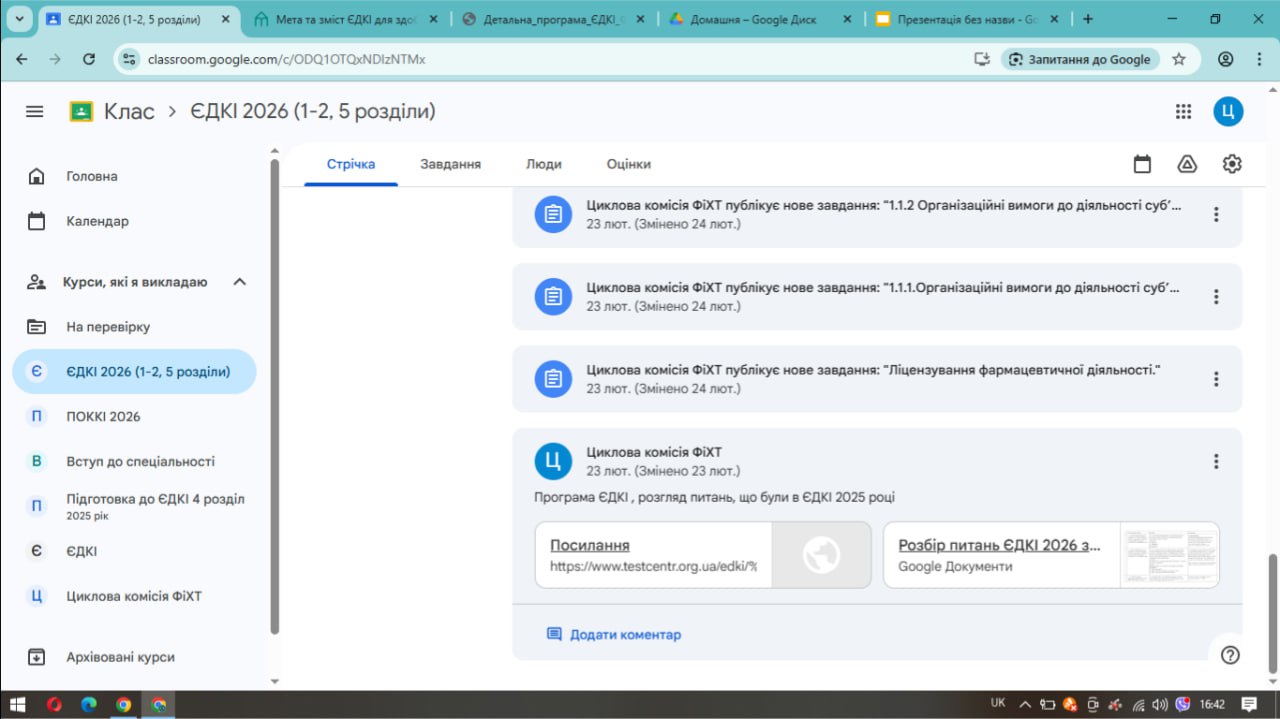The width and height of the screenshot is (1280, 719).
Task: Open the Google apps grid
Action: click(1183, 112)
